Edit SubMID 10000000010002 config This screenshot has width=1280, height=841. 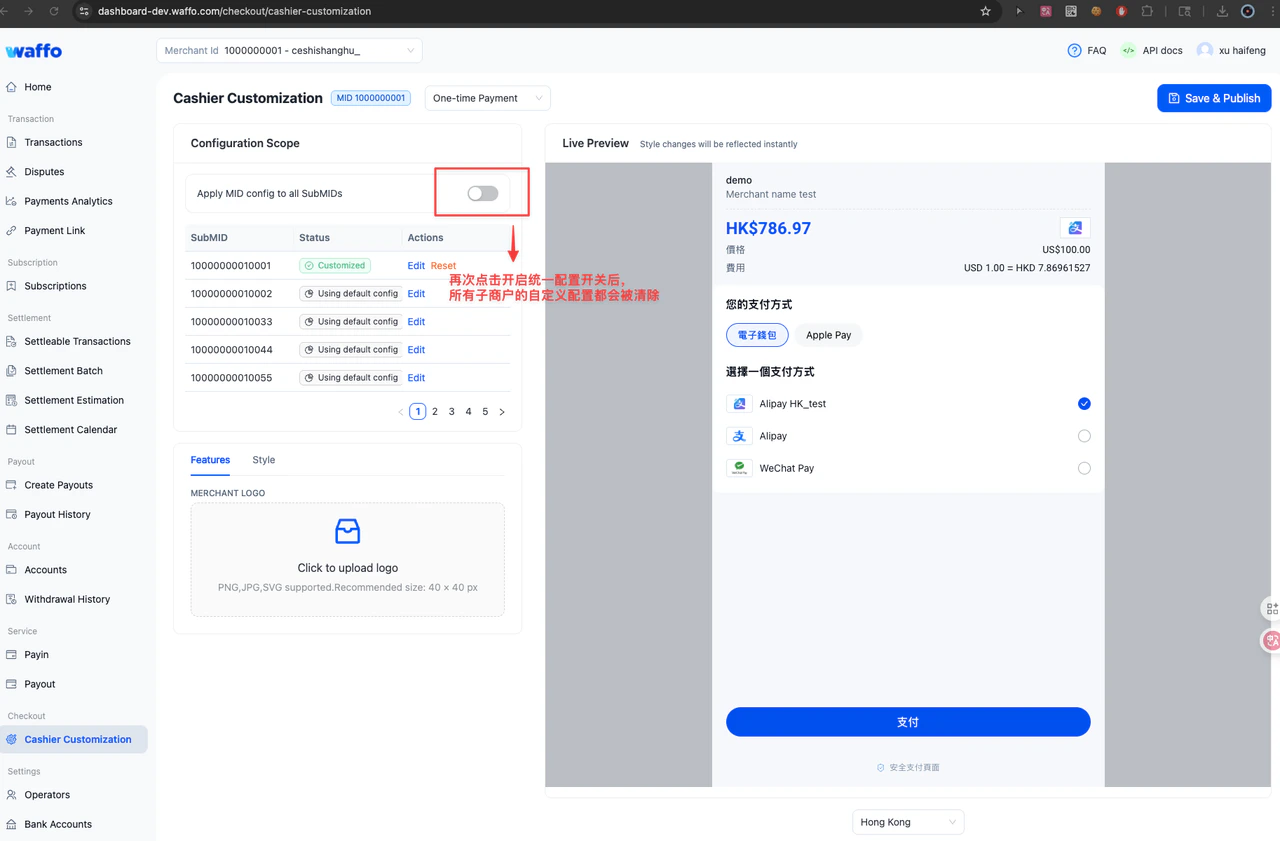416,294
